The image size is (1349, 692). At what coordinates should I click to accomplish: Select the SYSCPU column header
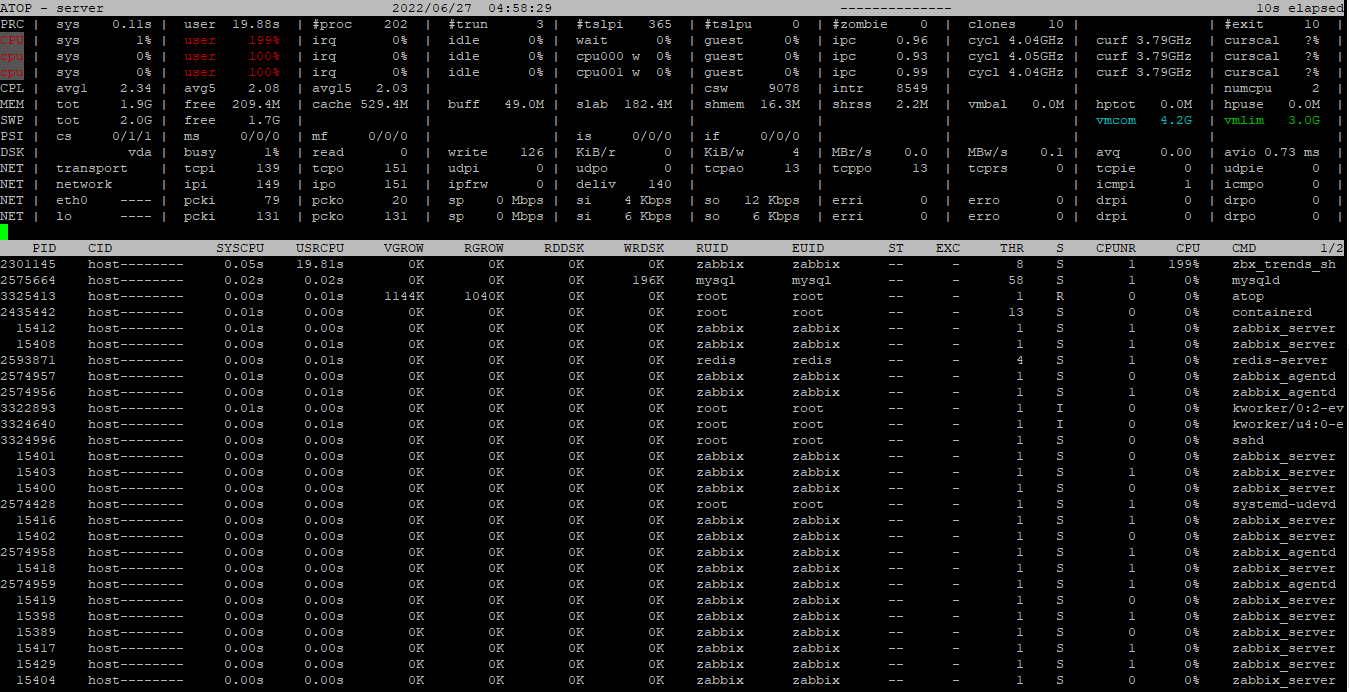[240, 248]
